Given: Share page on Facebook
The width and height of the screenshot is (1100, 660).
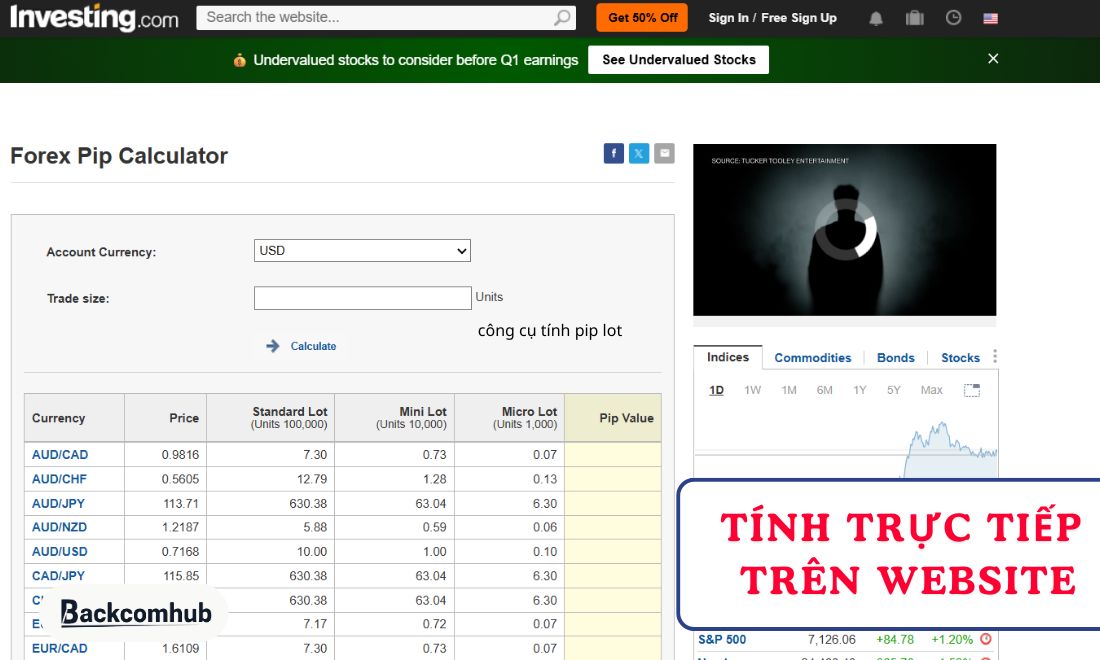Looking at the screenshot, I should [614, 153].
